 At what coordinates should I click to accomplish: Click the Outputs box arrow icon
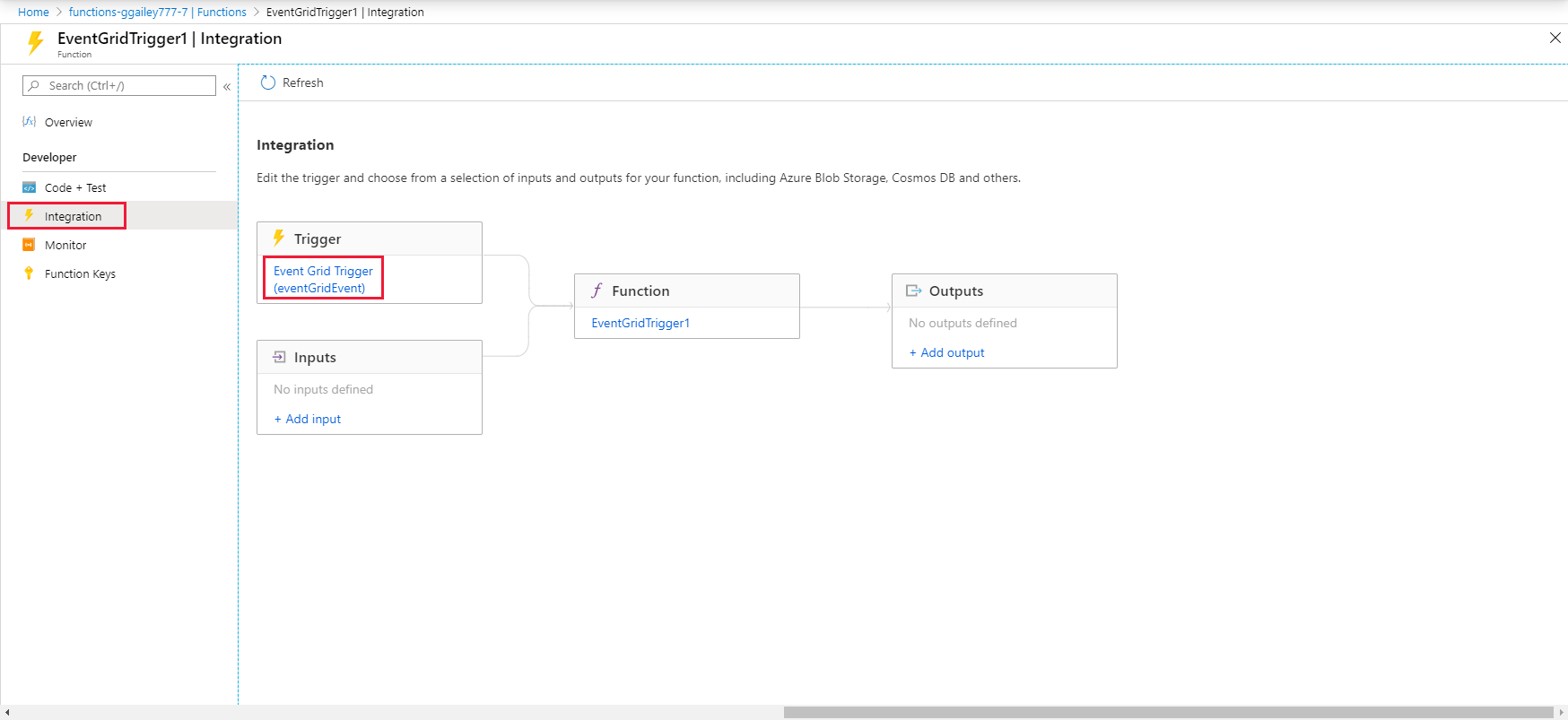coord(914,291)
